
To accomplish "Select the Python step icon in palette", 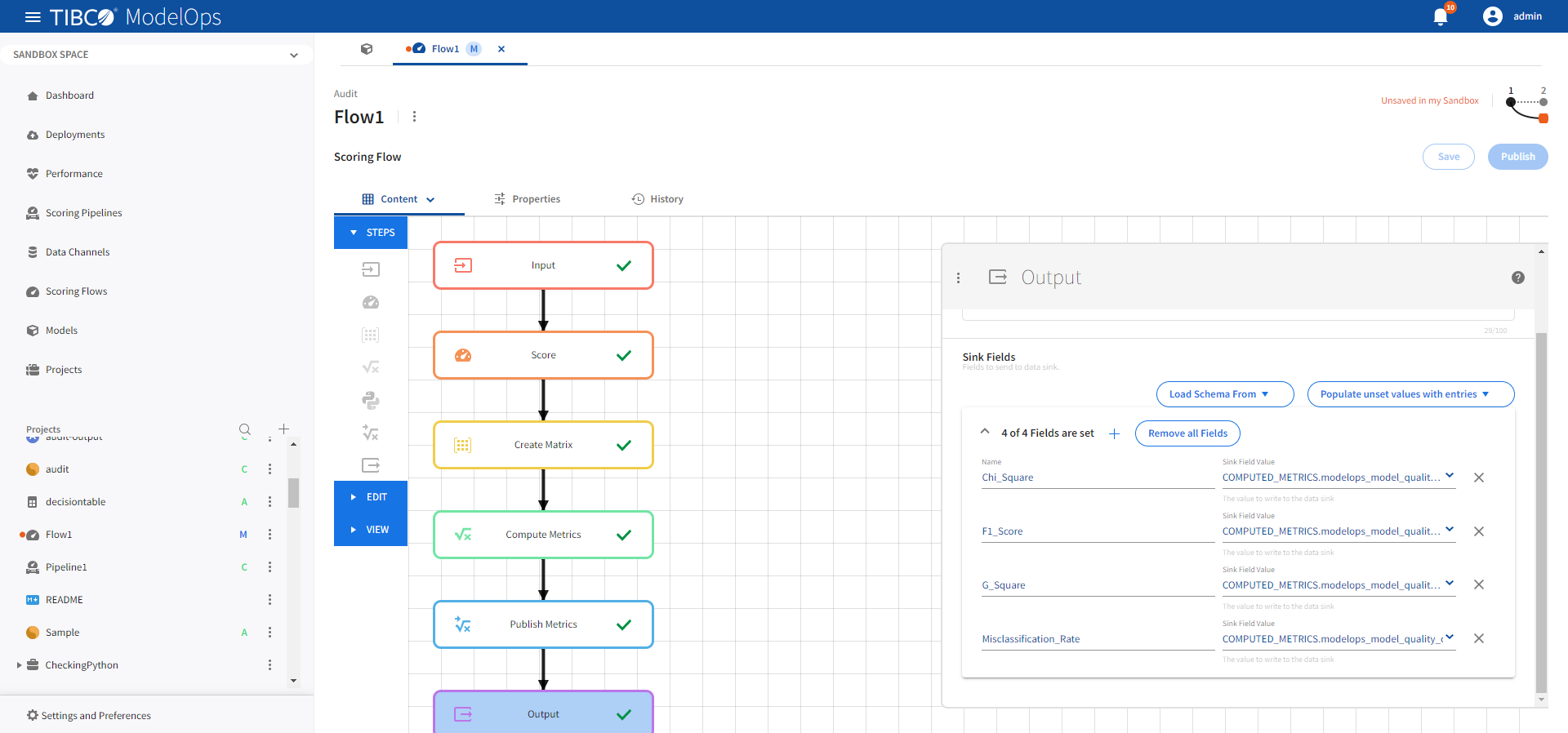I will click(x=371, y=400).
